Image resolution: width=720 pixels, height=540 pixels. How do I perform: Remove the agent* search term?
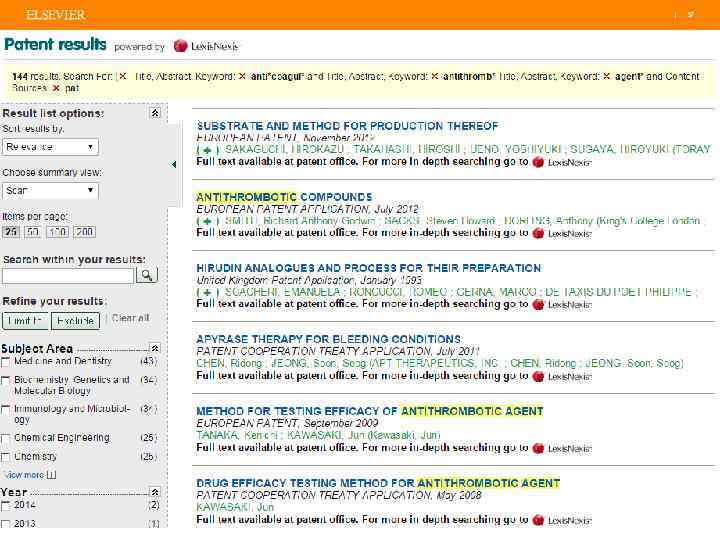tap(607, 76)
